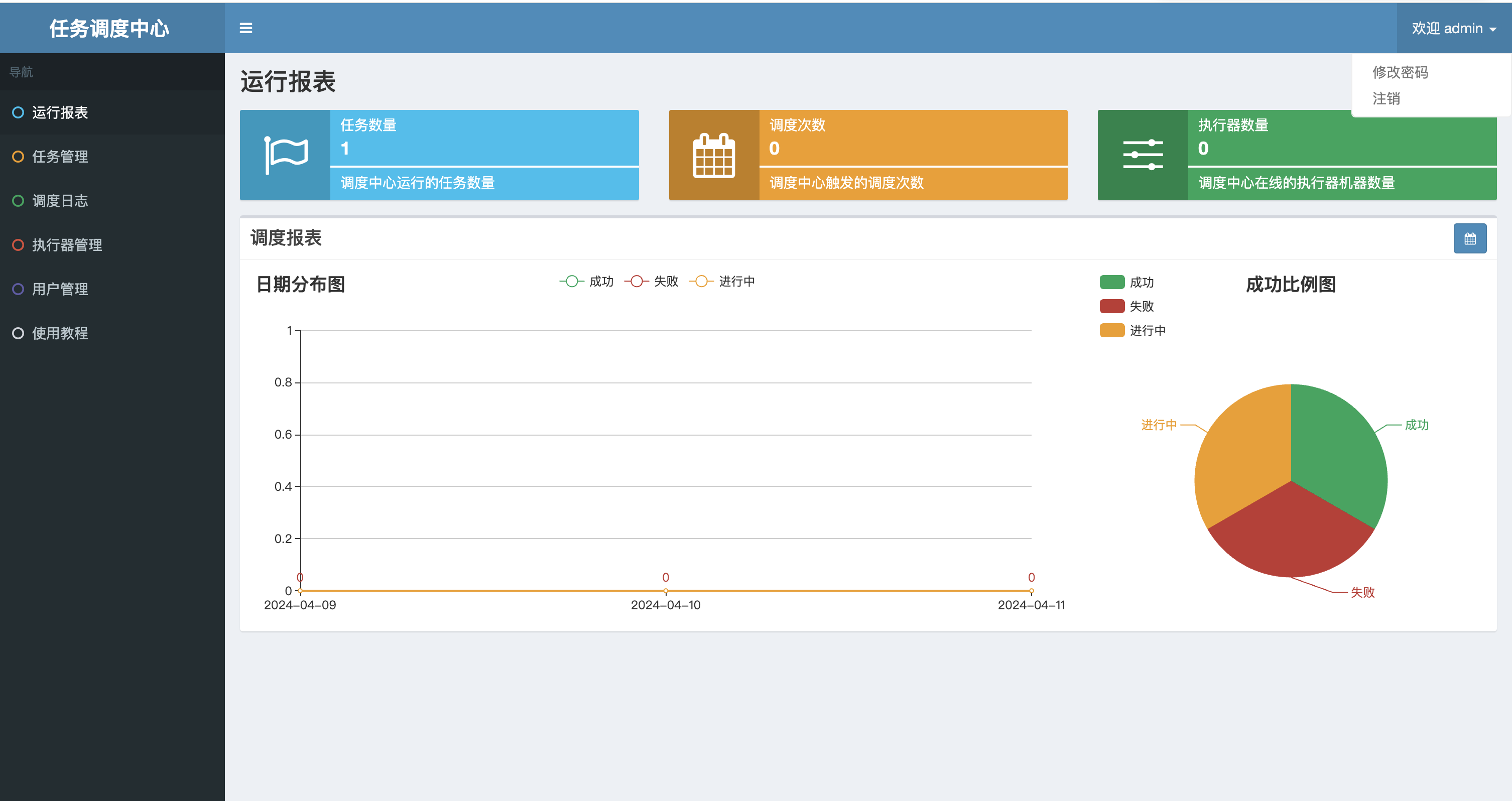Open 执行器管理 in the sidebar
Screen dimensions: 1512x801
[112, 245]
